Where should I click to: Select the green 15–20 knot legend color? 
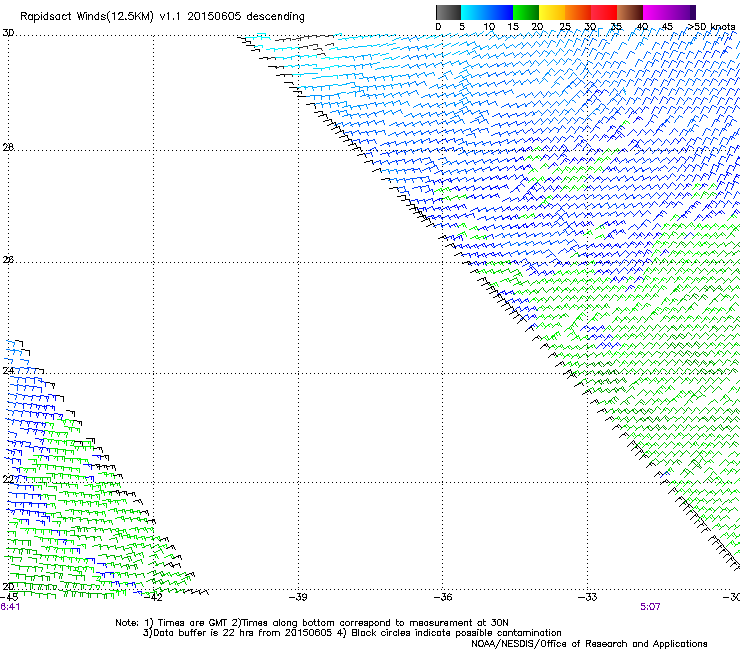[526, 12]
